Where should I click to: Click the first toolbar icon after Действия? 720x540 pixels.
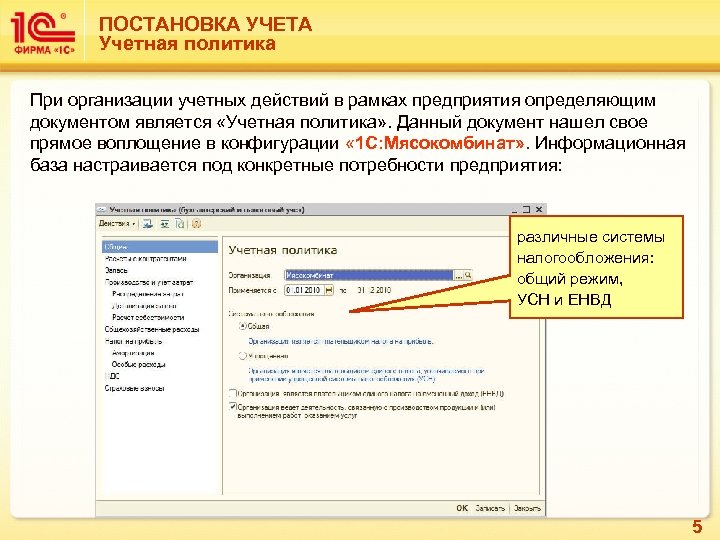(147, 224)
